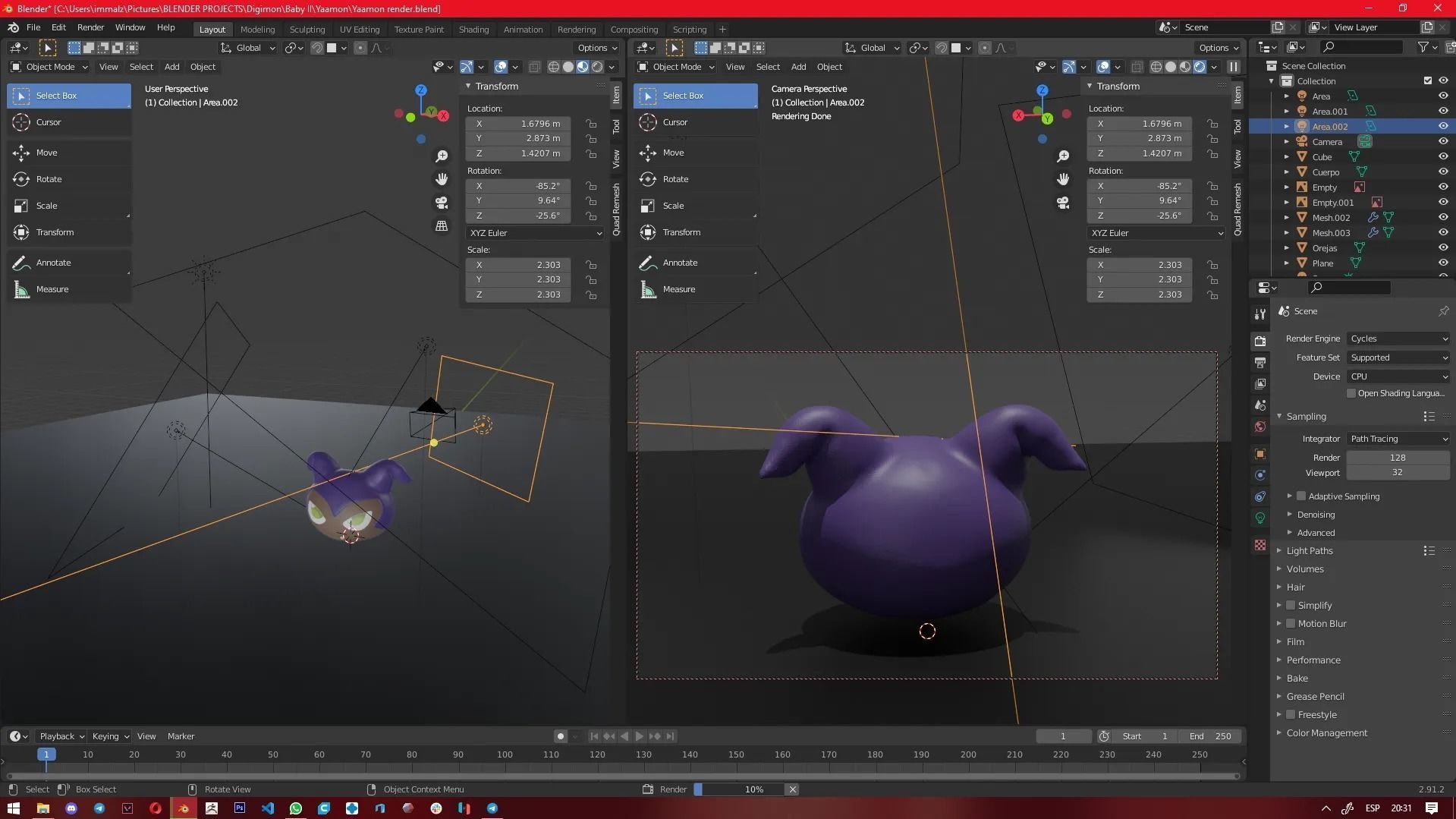Select the Rotate tool in the right viewport
Image resolution: width=1456 pixels, height=819 pixels.
click(x=696, y=179)
